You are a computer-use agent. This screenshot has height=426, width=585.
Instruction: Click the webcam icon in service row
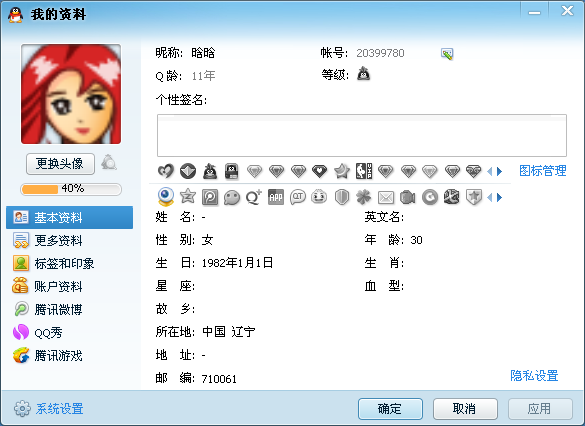pos(166,196)
